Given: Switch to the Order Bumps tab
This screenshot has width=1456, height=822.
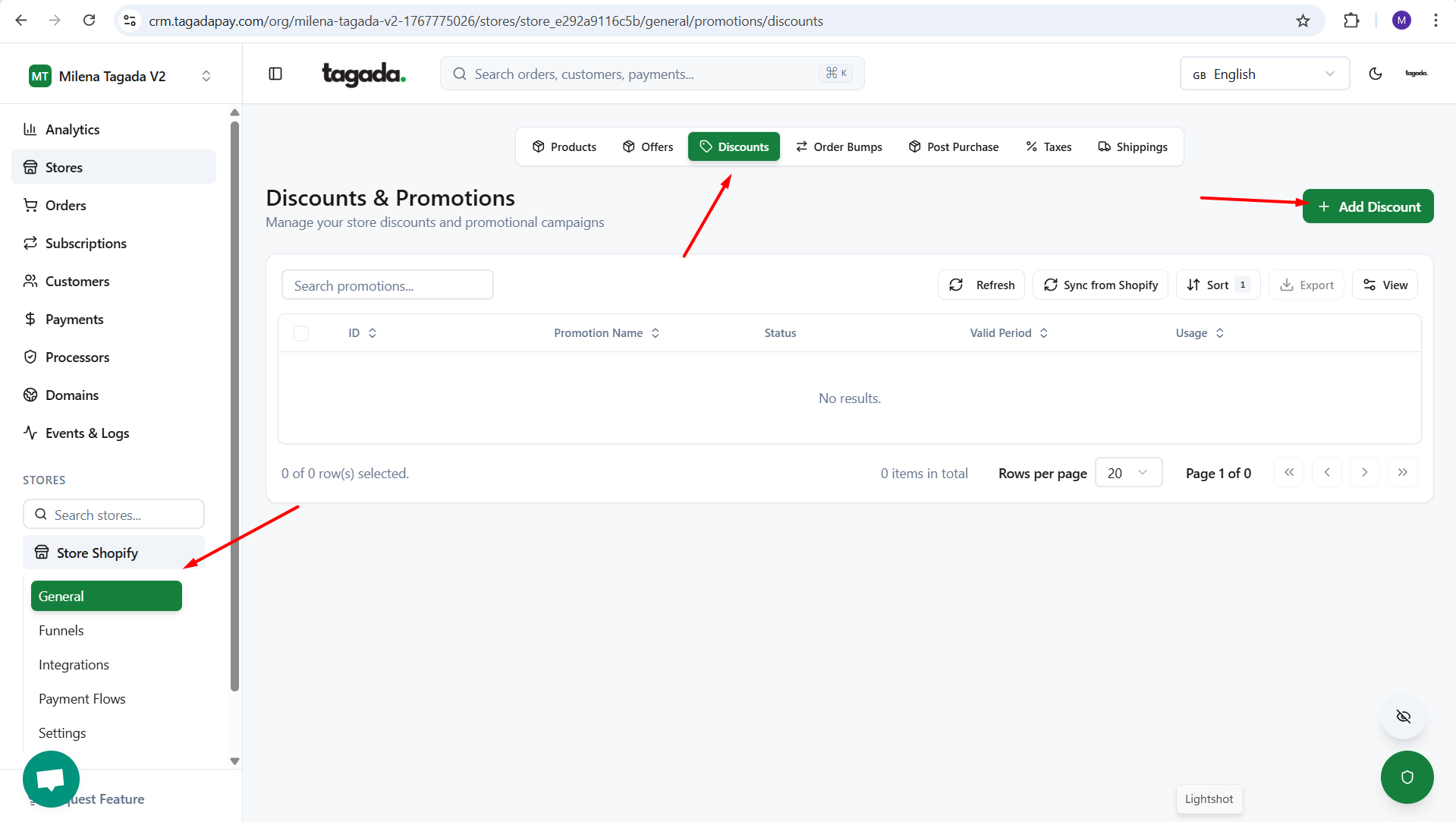Looking at the screenshot, I should (839, 146).
